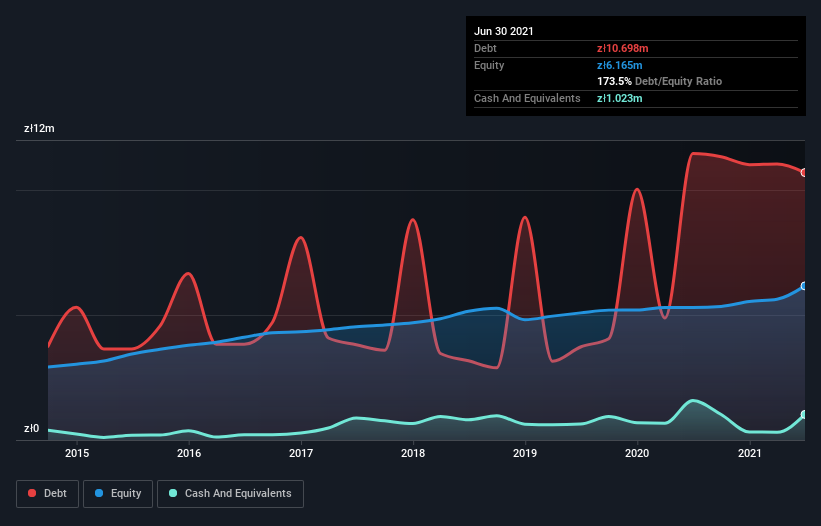This screenshot has height=526, width=821.
Task: Click the 2020 x-axis label
Action: pos(637,453)
